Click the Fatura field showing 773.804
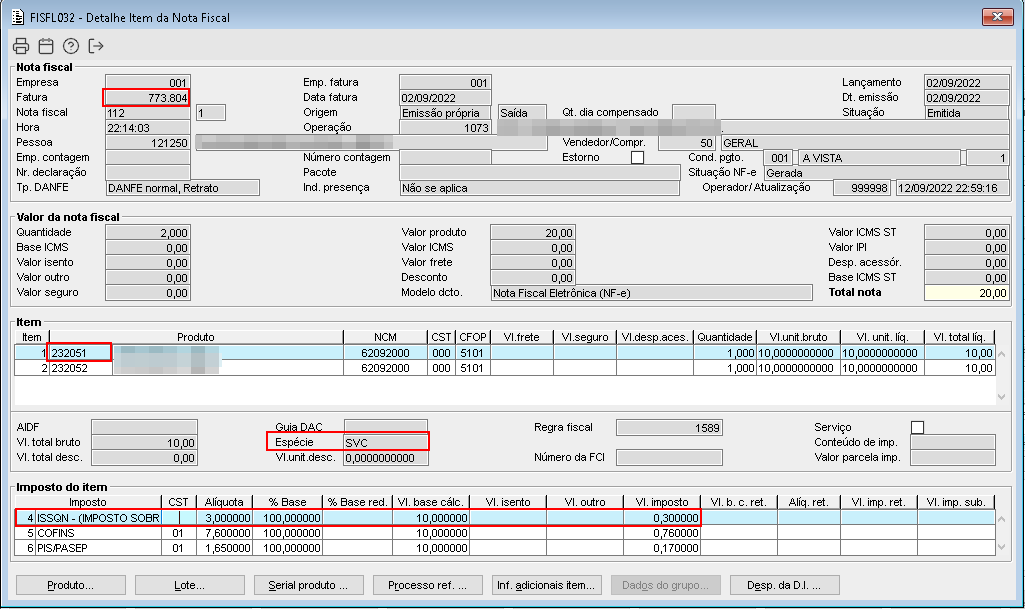 (146, 98)
